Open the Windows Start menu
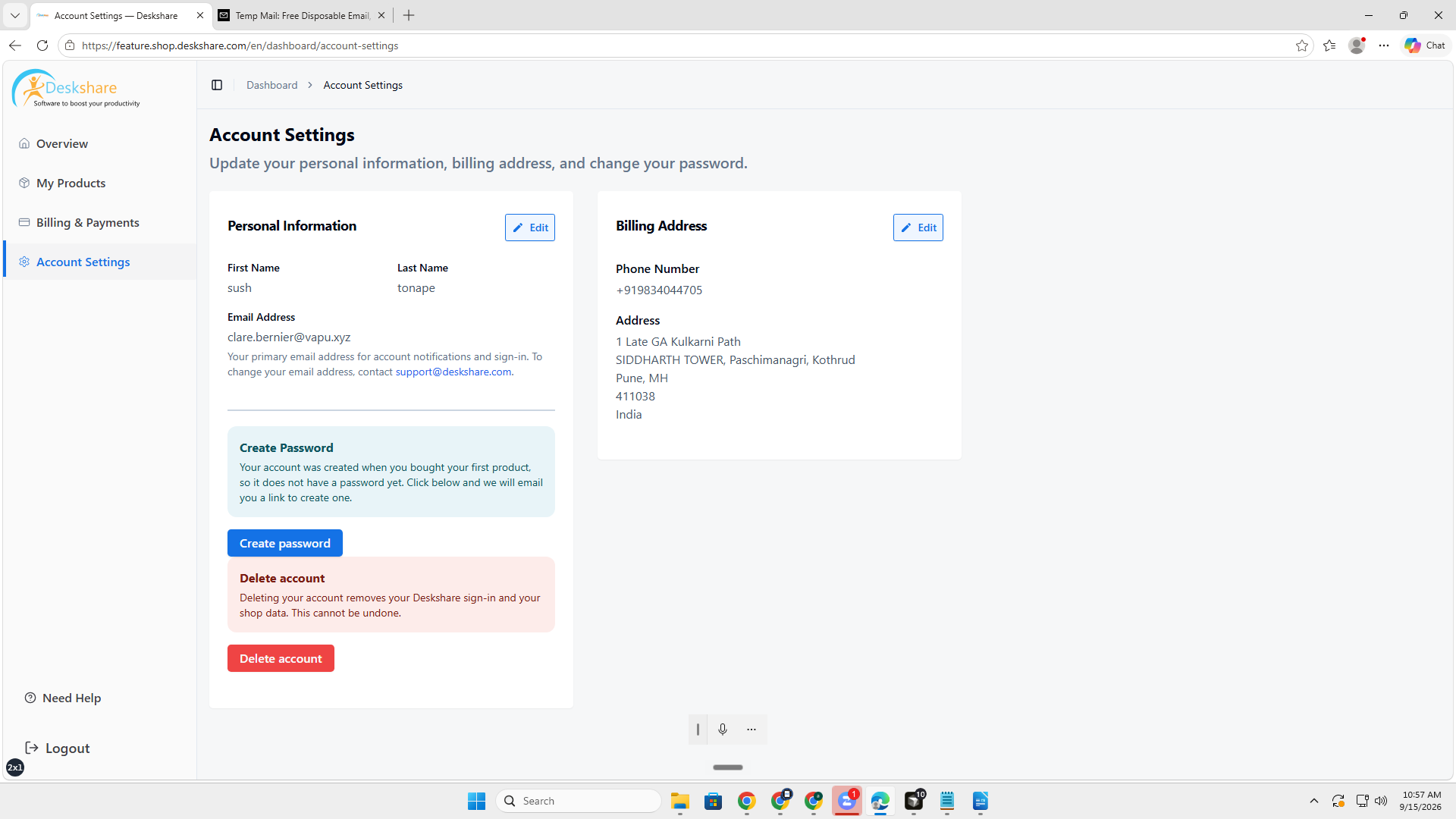 476,801
